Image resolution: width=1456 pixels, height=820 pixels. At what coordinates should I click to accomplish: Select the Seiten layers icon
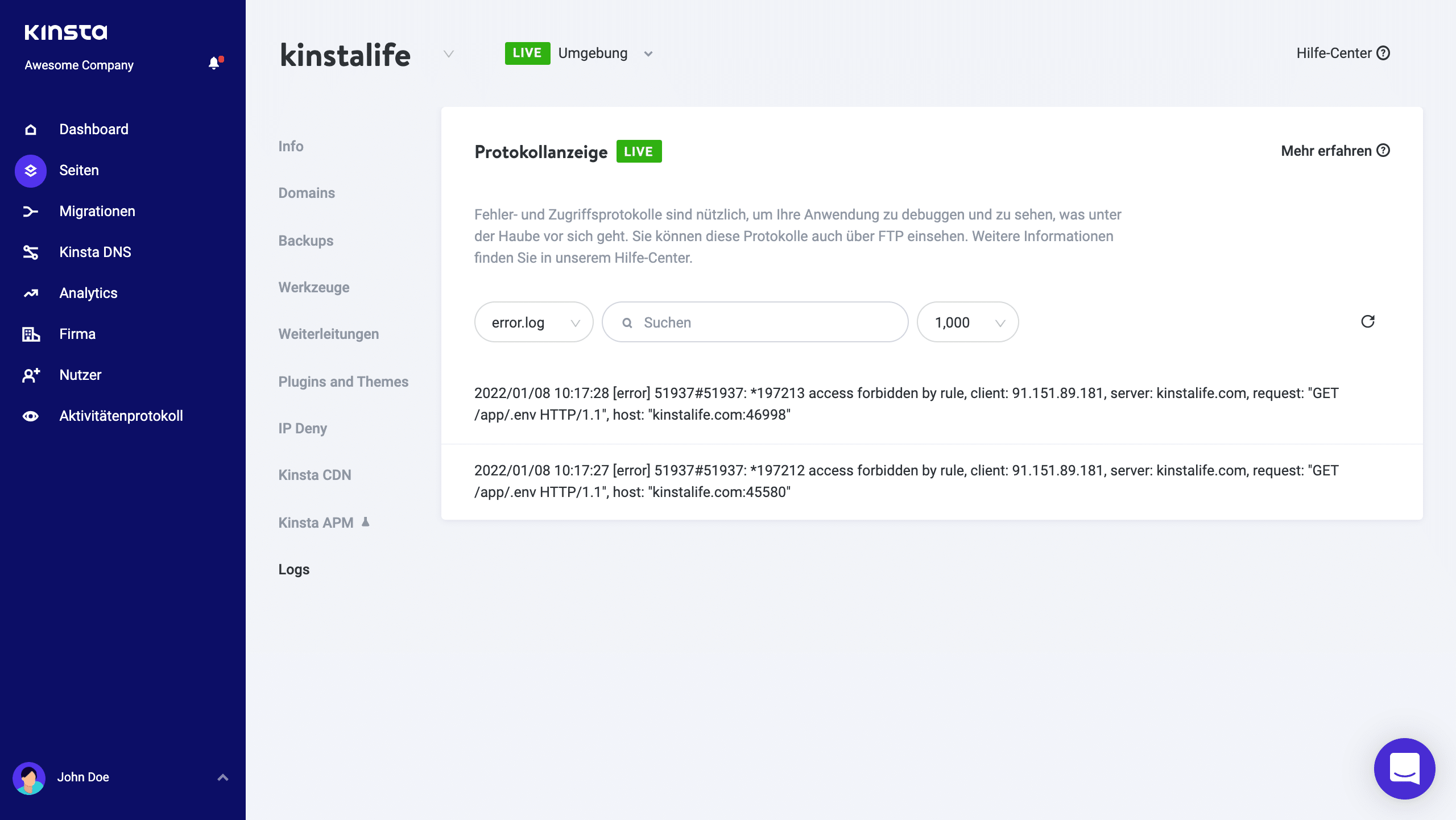30,170
